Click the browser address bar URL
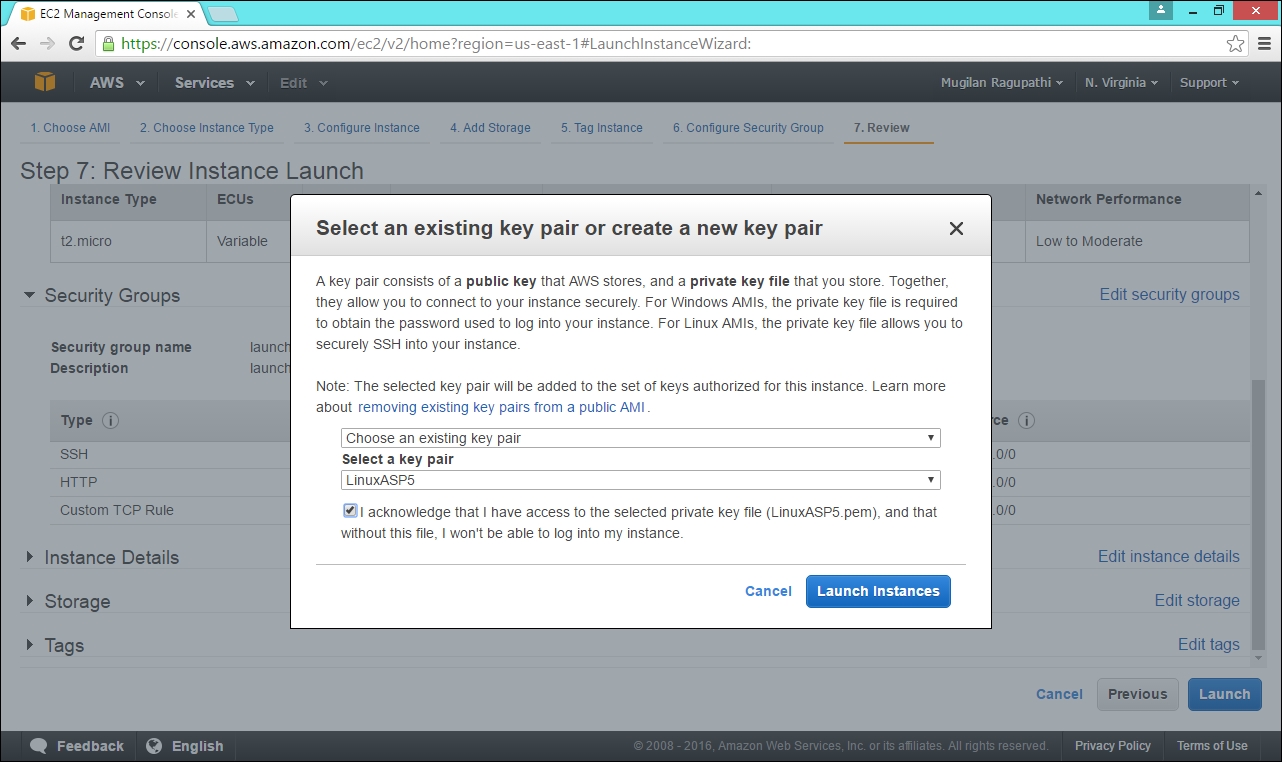 436,44
